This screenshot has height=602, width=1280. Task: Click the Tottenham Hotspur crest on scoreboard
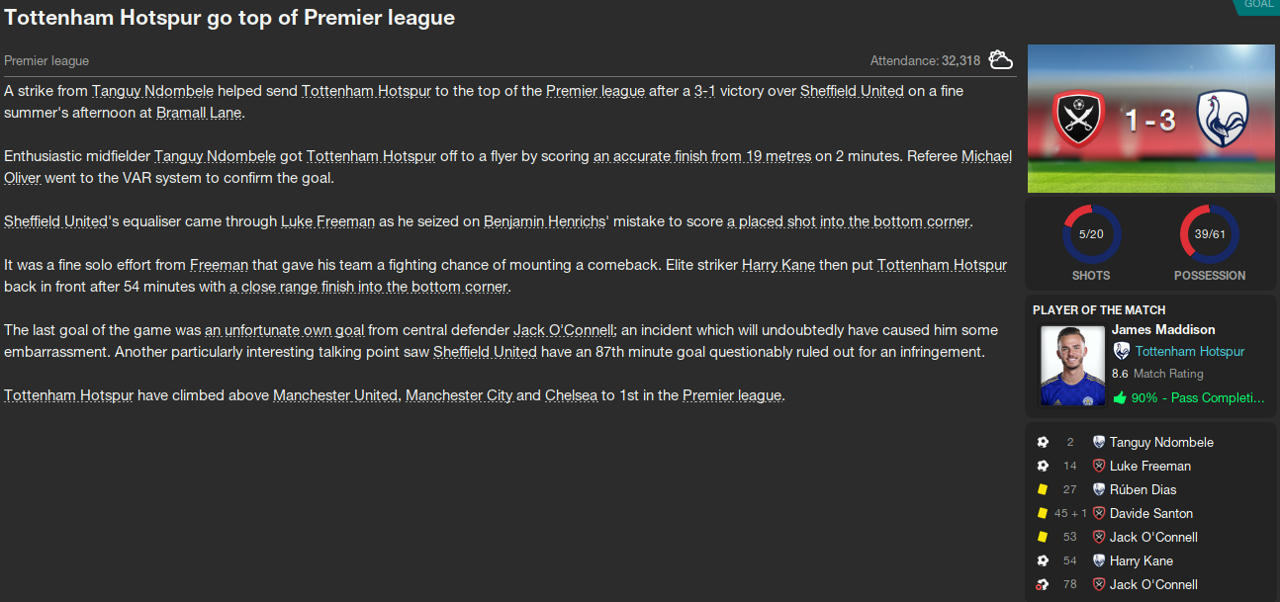[x=1222, y=120]
